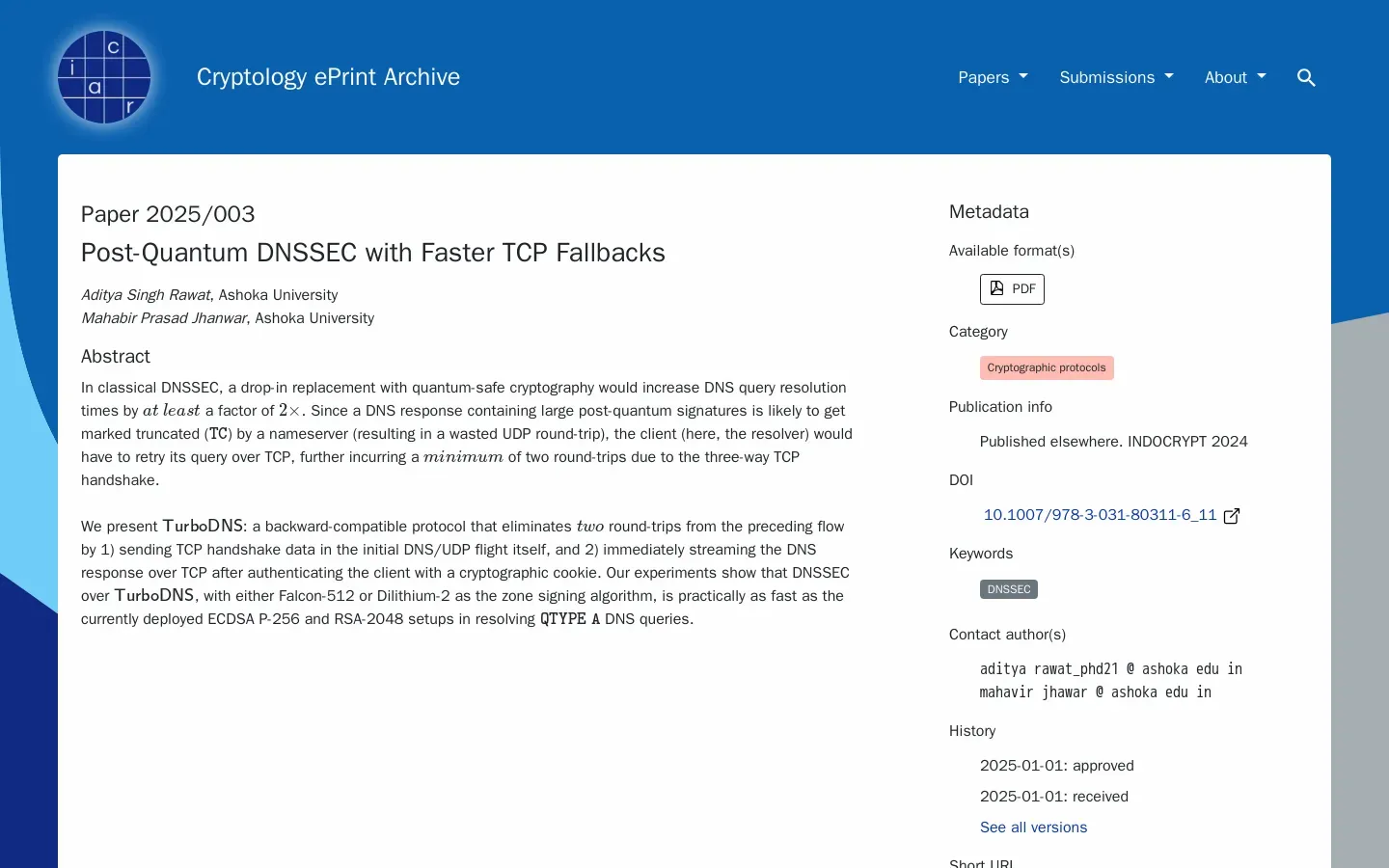The height and width of the screenshot is (868, 1389).
Task: Expand the Submissions dropdown menu
Action: 1116,77
